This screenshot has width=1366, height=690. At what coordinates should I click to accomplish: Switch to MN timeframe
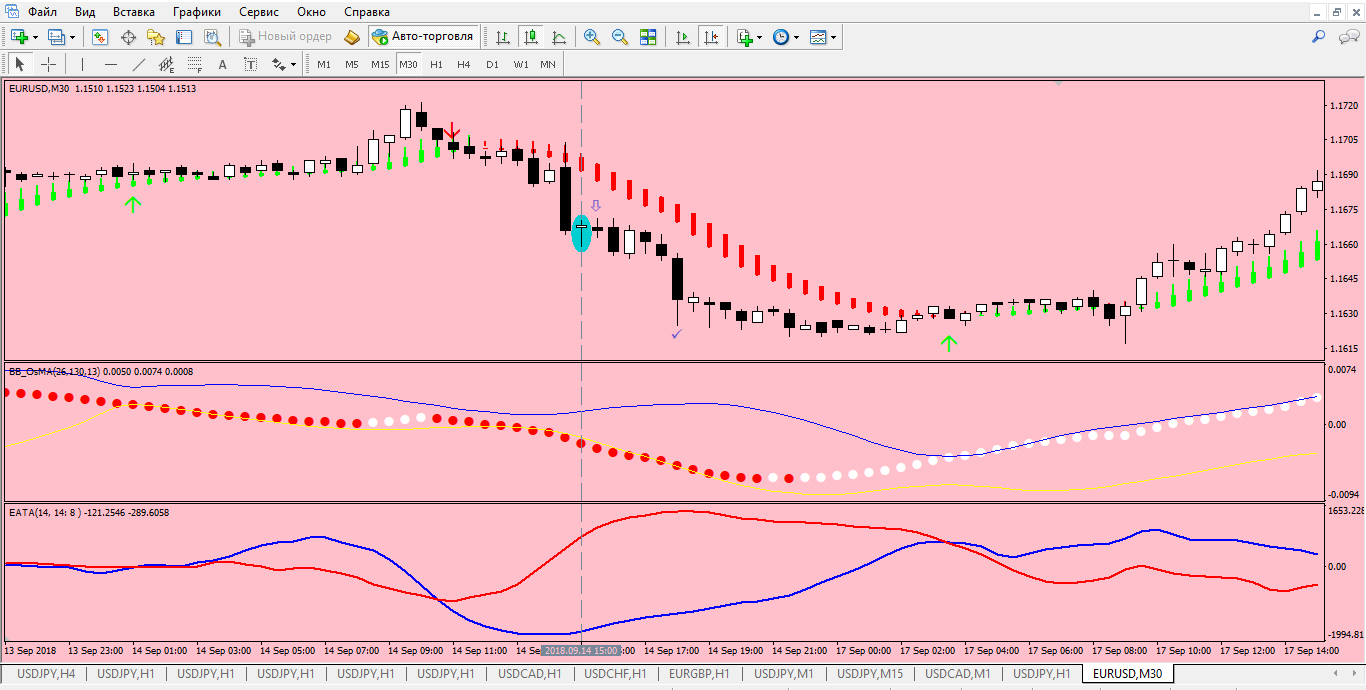[x=548, y=64]
